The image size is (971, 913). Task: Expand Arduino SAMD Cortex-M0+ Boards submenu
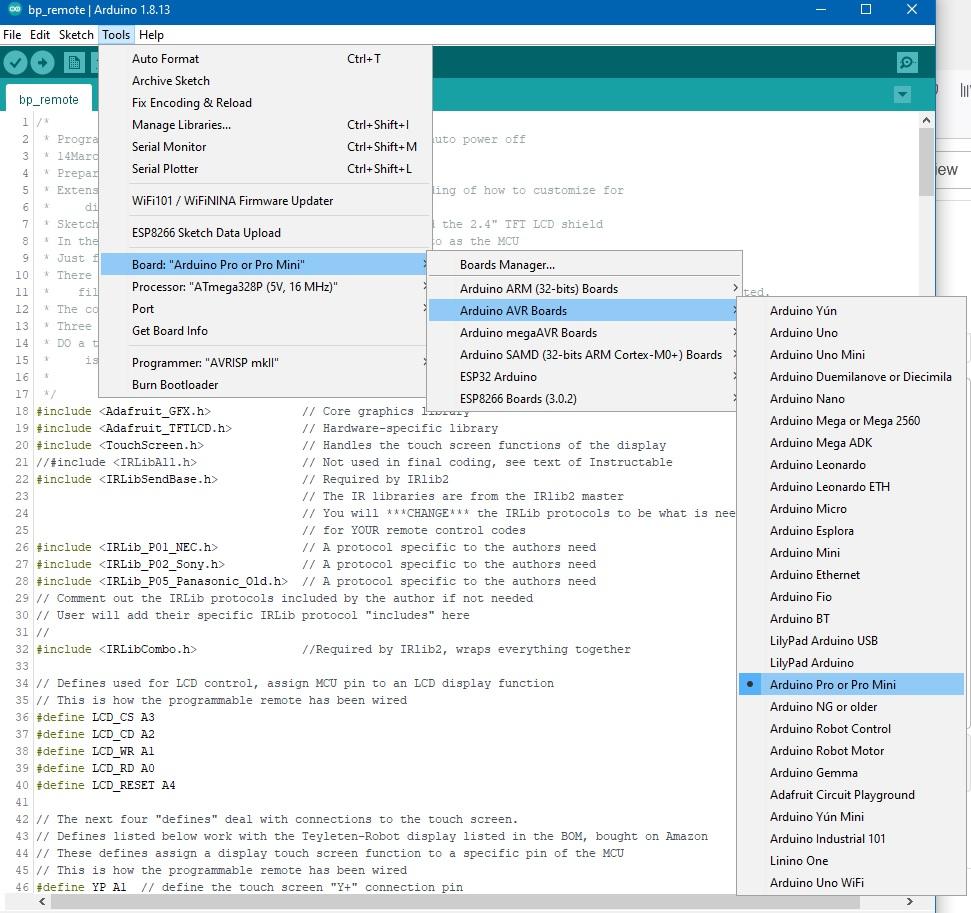(x=584, y=354)
